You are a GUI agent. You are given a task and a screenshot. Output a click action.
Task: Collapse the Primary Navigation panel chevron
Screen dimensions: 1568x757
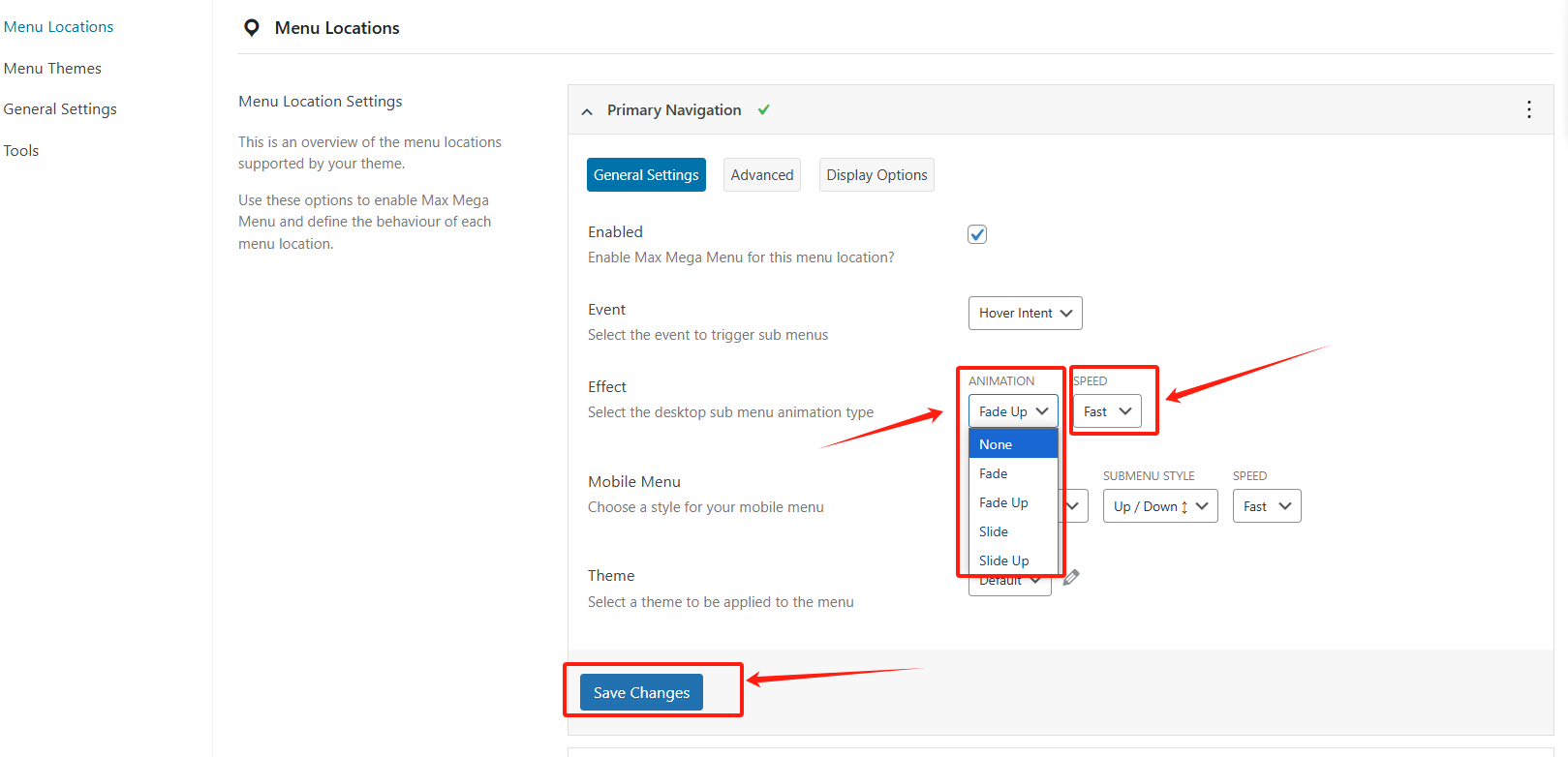coord(587,111)
